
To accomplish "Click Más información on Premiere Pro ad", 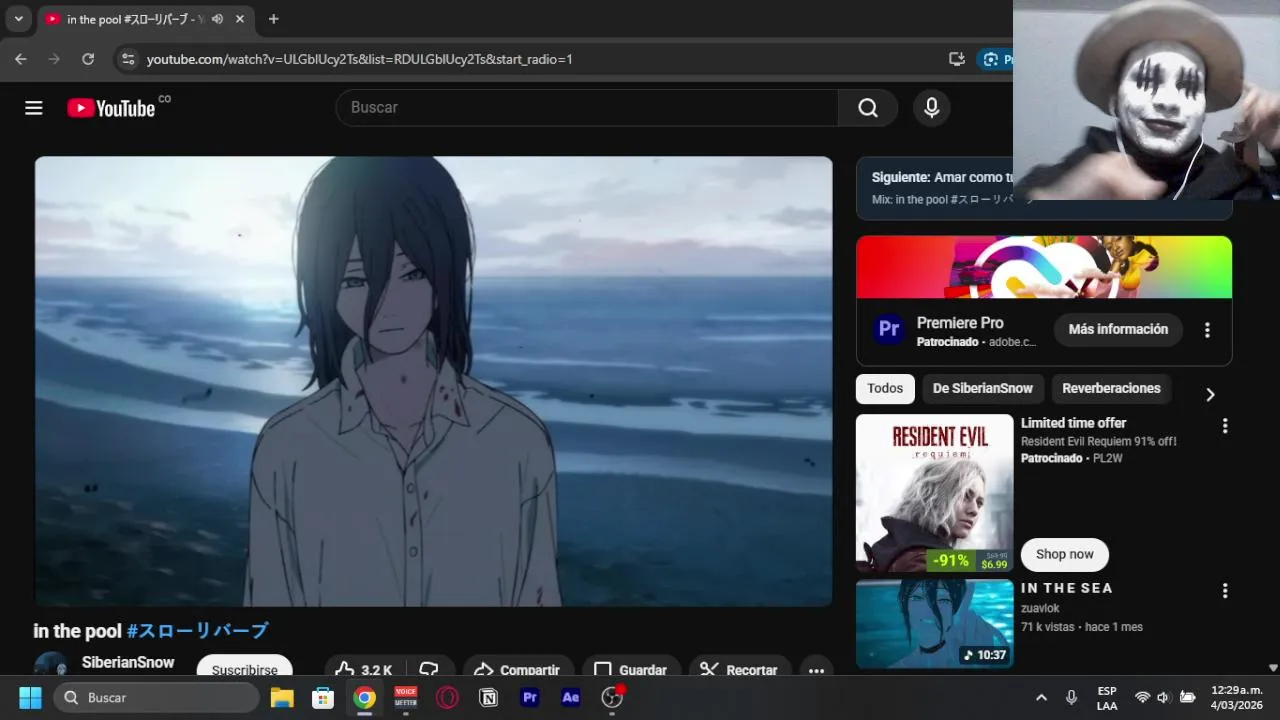I will click(x=1118, y=329).
